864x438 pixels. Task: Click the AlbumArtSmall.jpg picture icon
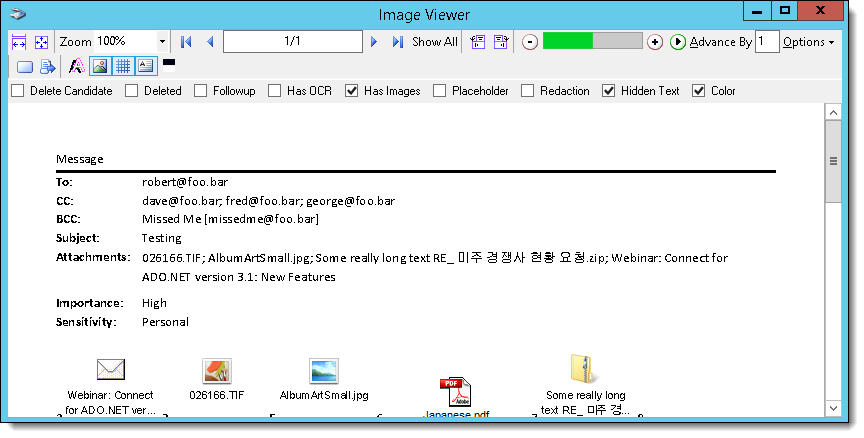(324, 371)
